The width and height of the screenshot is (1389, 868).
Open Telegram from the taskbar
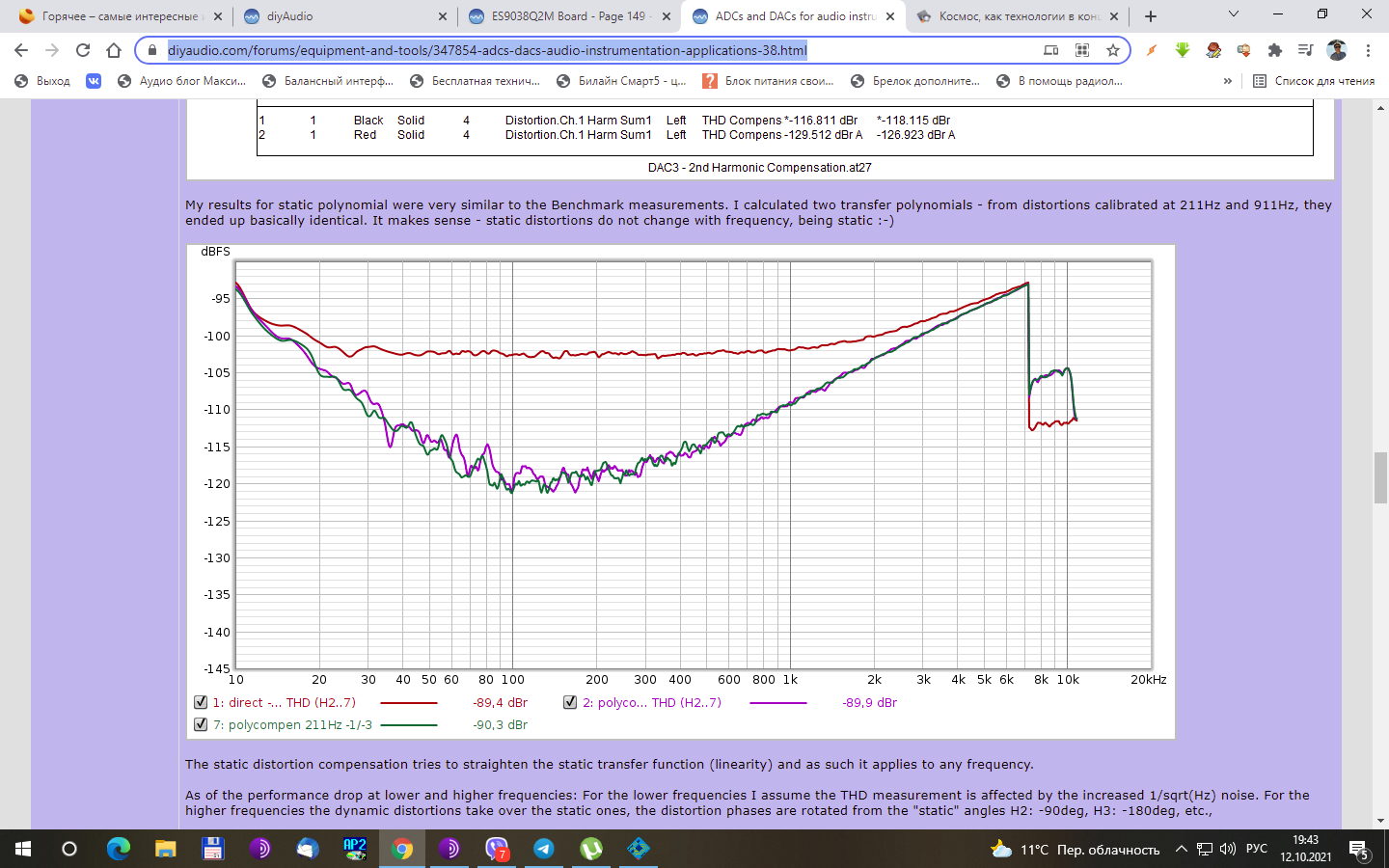pyautogui.click(x=544, y=849)
